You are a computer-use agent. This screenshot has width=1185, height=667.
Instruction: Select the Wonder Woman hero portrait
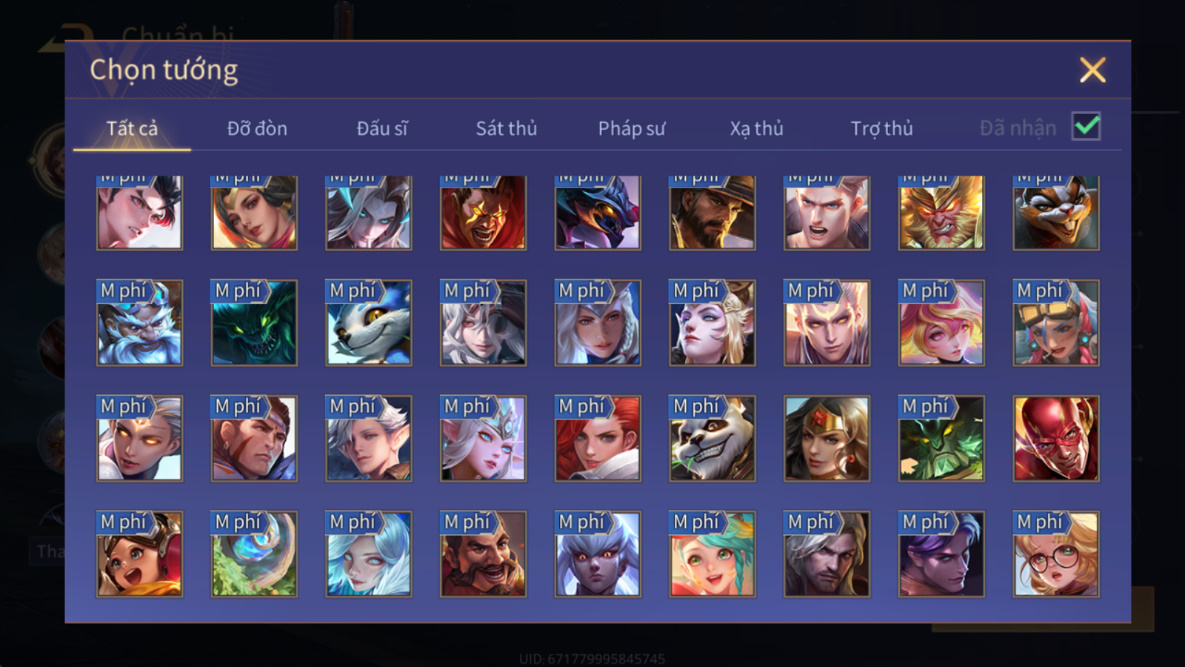[827, 438]
